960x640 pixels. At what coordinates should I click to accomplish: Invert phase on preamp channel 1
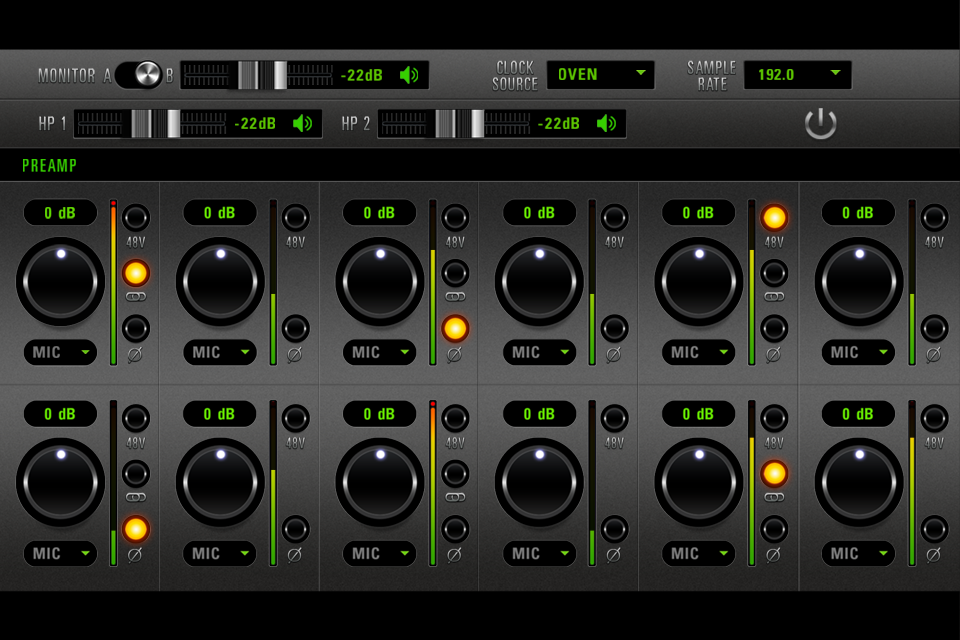pos(136,329)
